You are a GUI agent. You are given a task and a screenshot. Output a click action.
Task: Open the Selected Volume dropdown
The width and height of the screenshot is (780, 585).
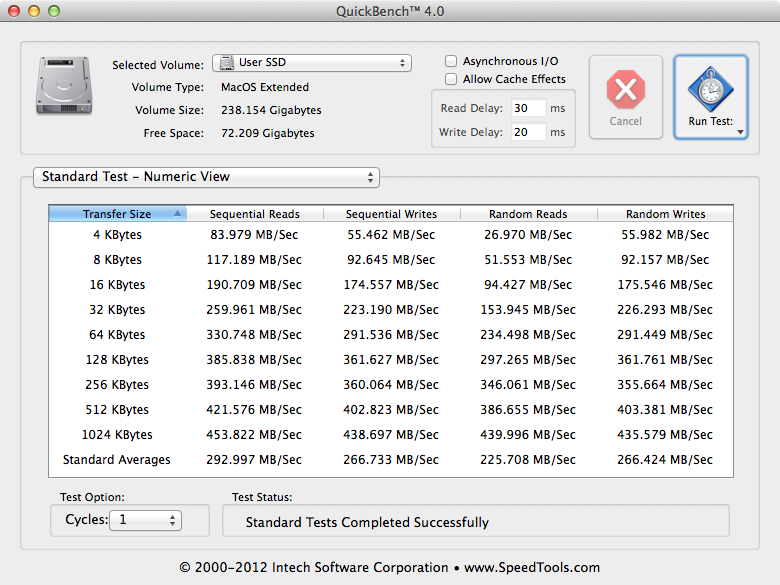click(312, 63)
